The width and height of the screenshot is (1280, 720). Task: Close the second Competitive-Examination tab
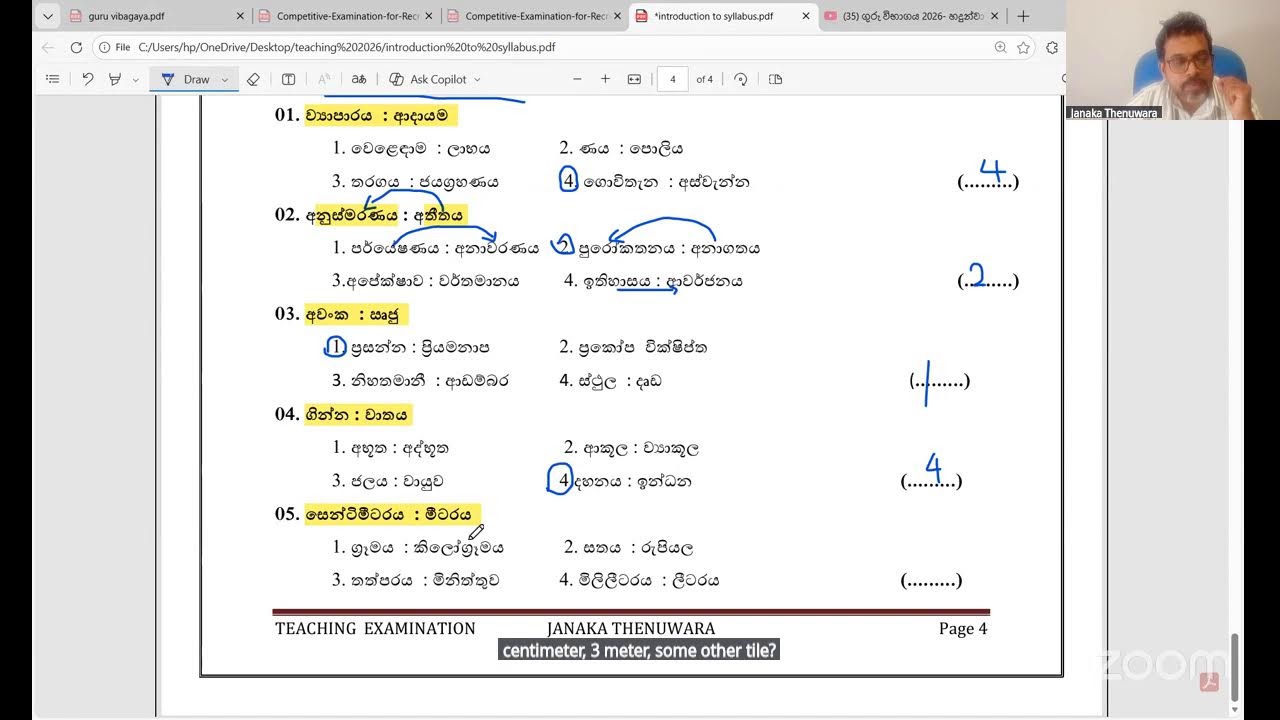[x=617, y=16]
